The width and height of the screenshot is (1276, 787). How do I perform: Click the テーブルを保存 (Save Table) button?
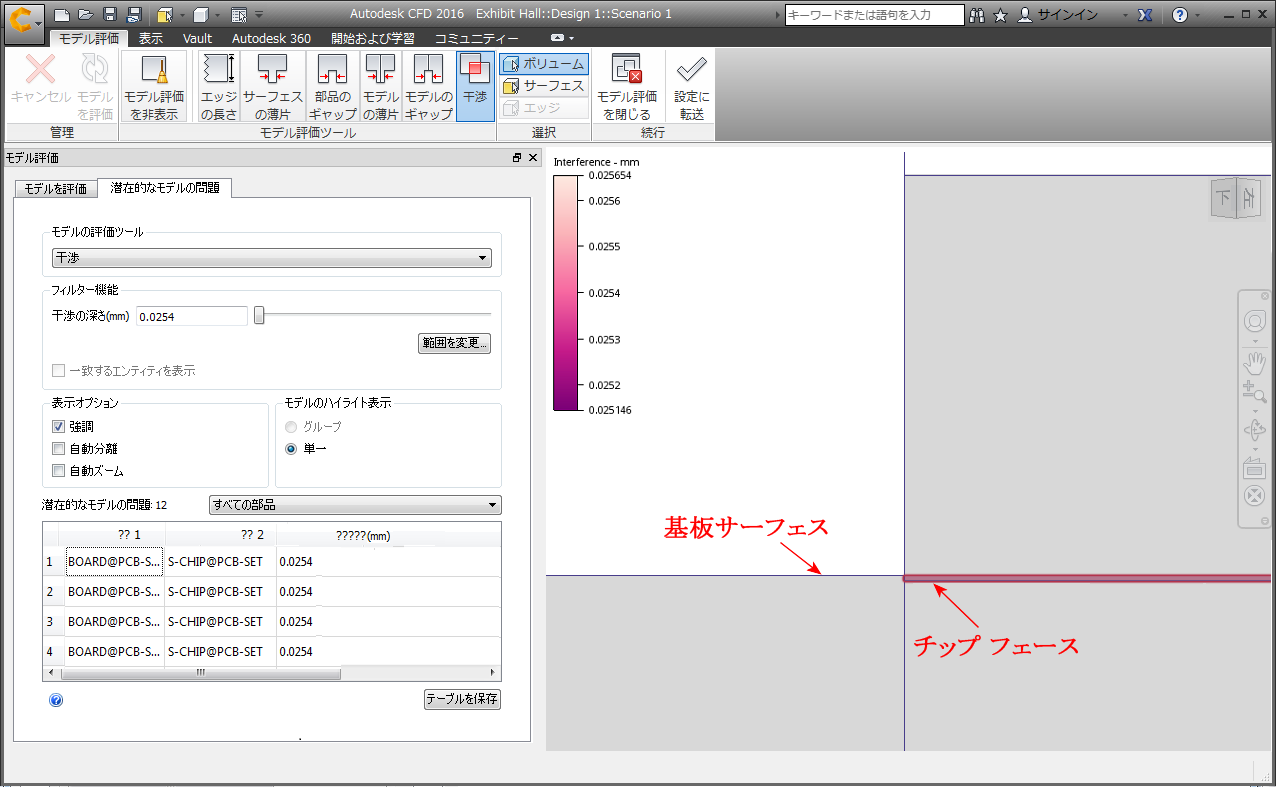[462, 699]
